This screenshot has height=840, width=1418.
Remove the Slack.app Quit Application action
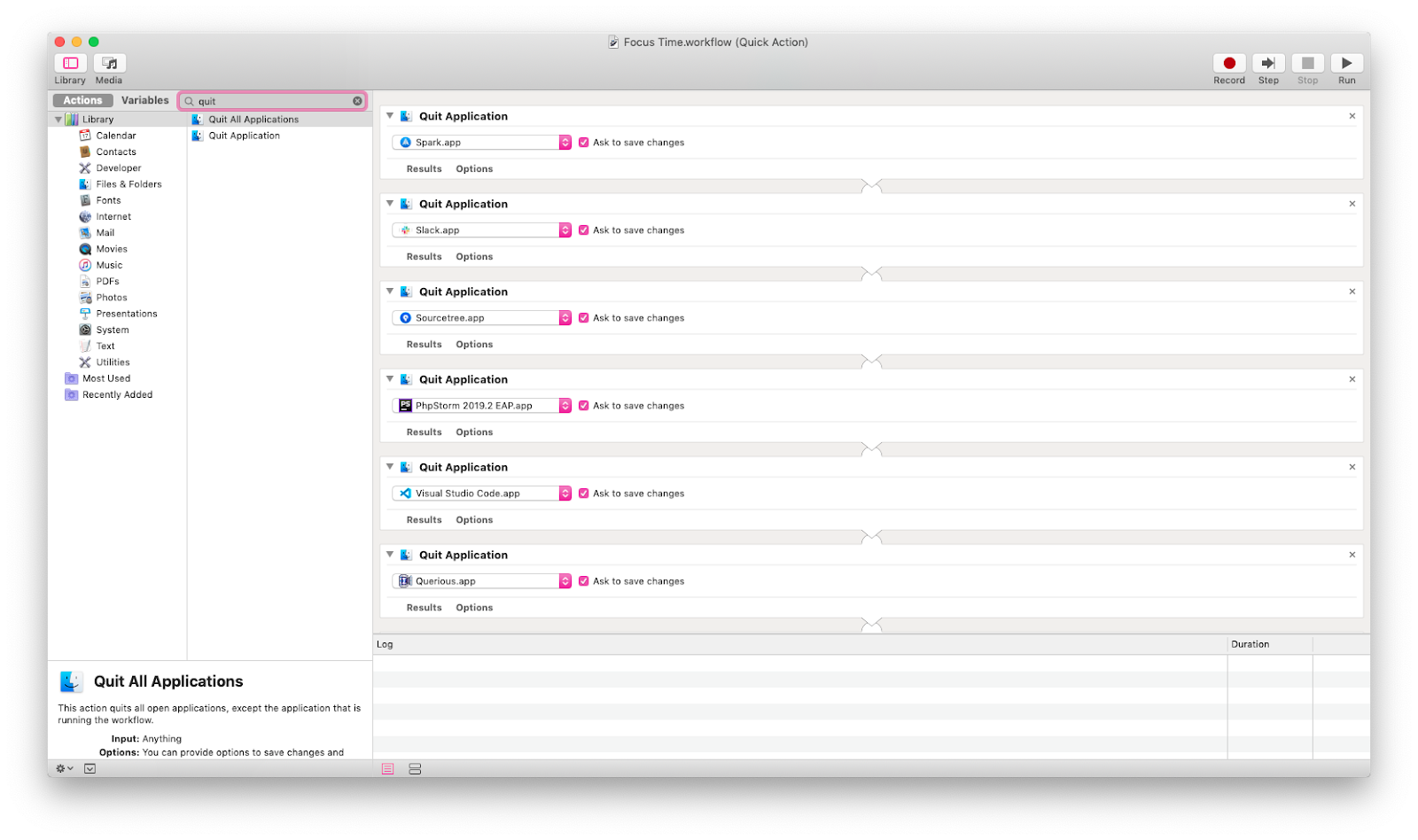tap(1352, 204)
